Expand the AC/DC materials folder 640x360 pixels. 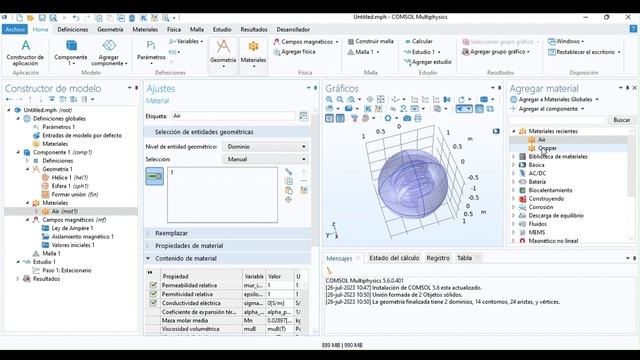click(514, 173)
